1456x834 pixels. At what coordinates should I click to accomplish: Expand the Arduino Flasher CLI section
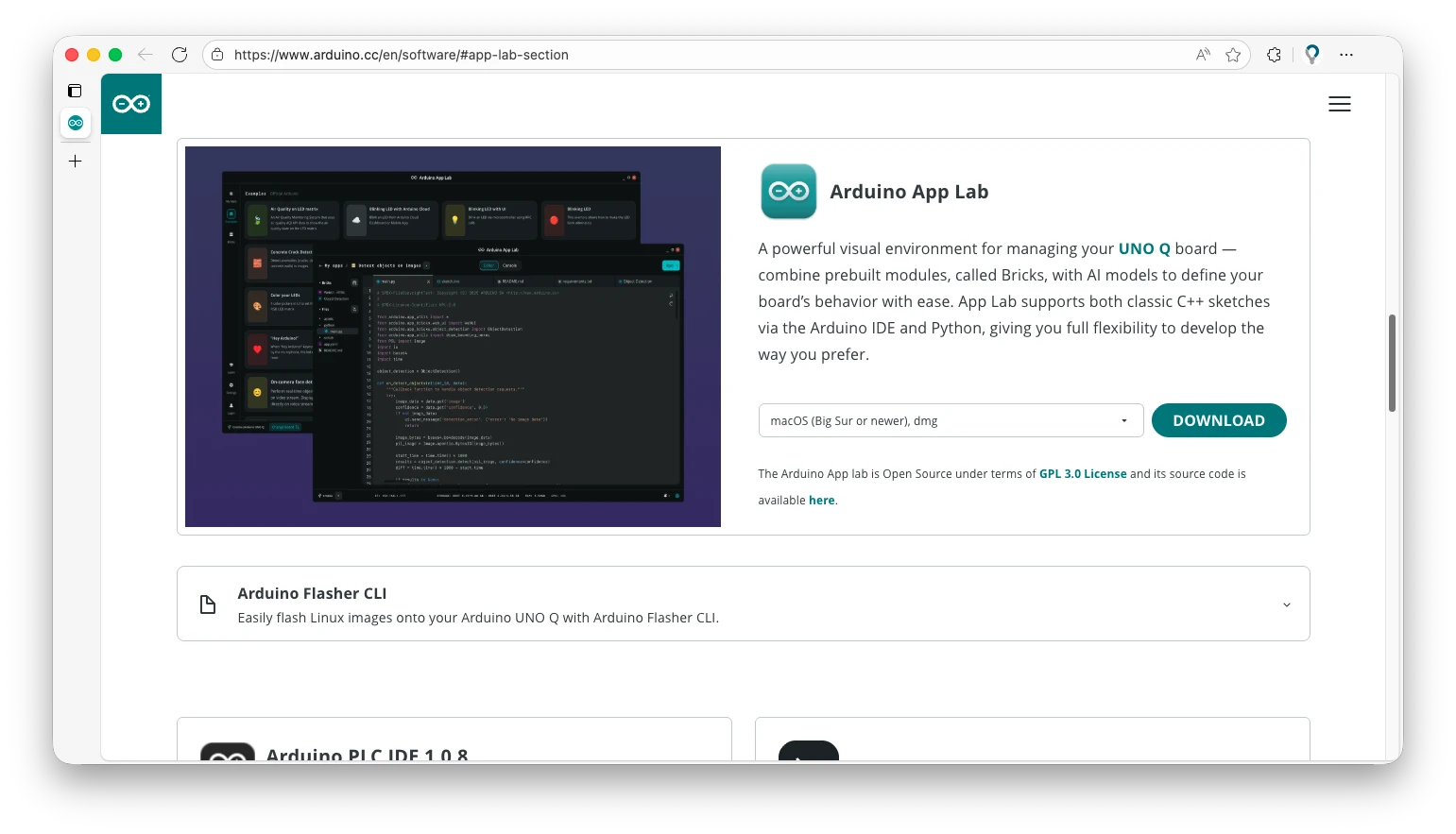pyautogui.click(x=1286, y=604)
